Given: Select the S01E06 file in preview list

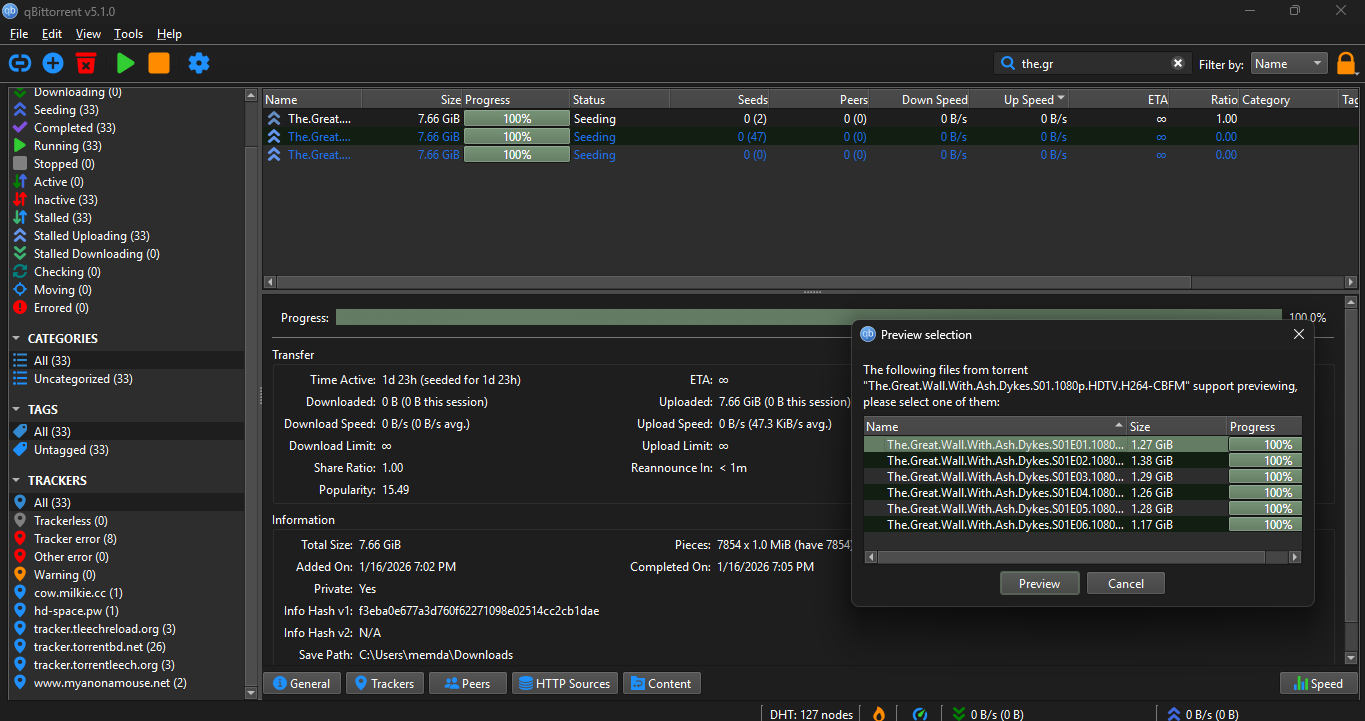Looking at the screenshot, I should coord(1083,525).
